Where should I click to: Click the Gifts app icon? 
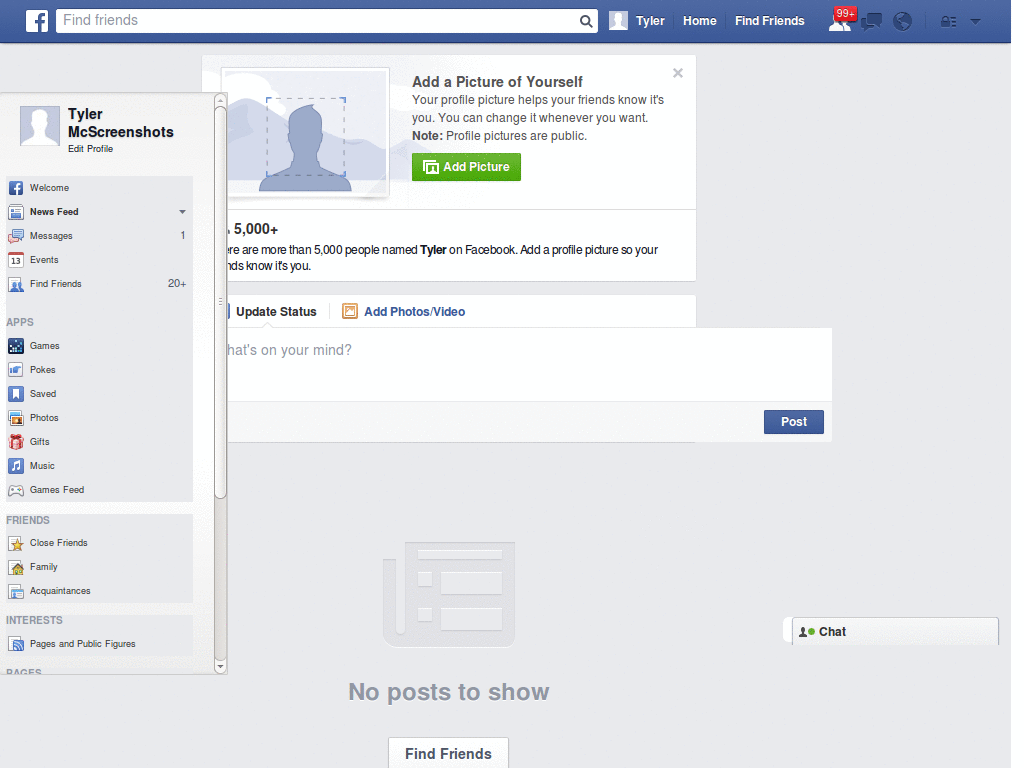16,442
